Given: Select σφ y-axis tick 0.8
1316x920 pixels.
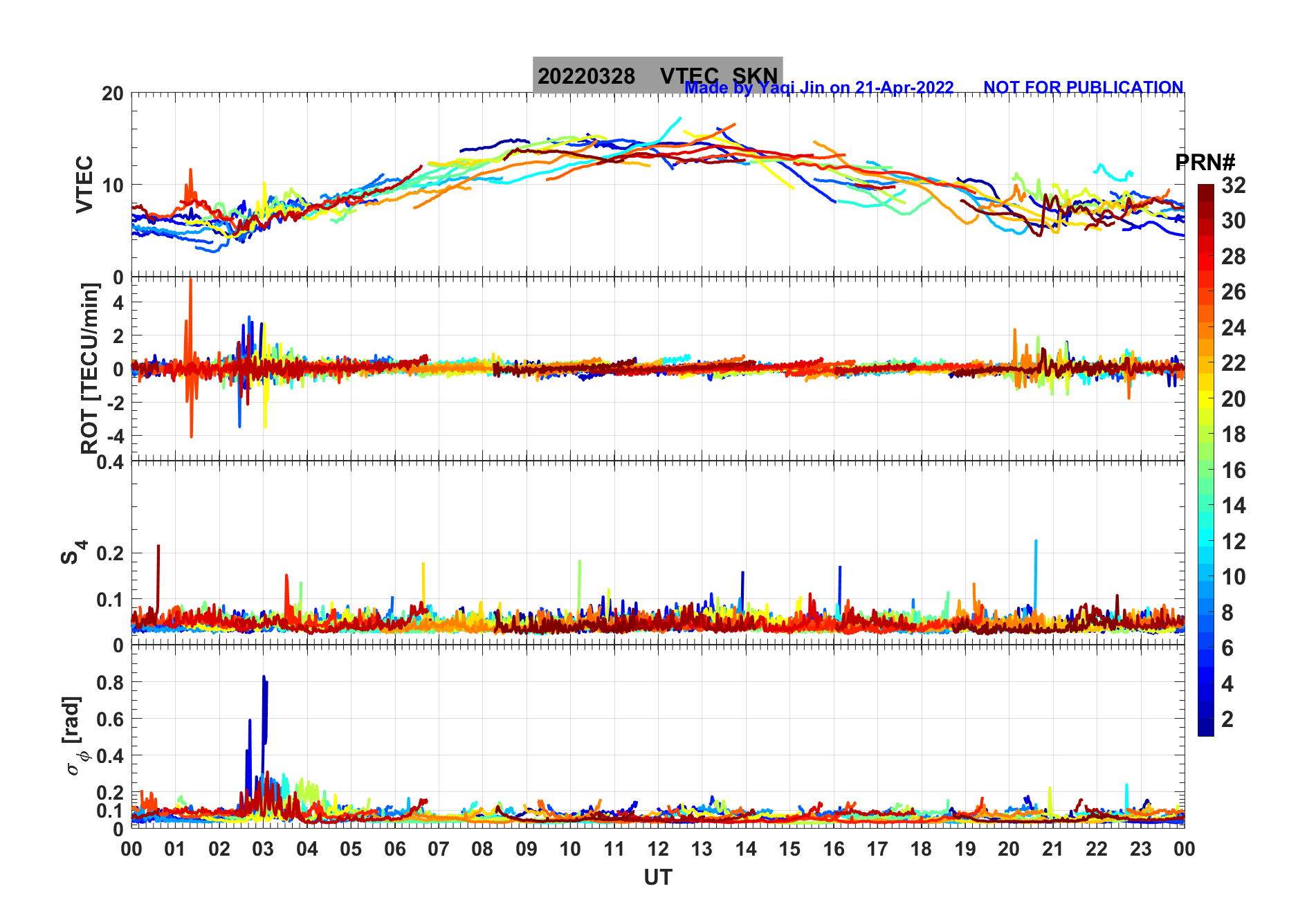Looking at the screenshot, I should tap(111, 683).
